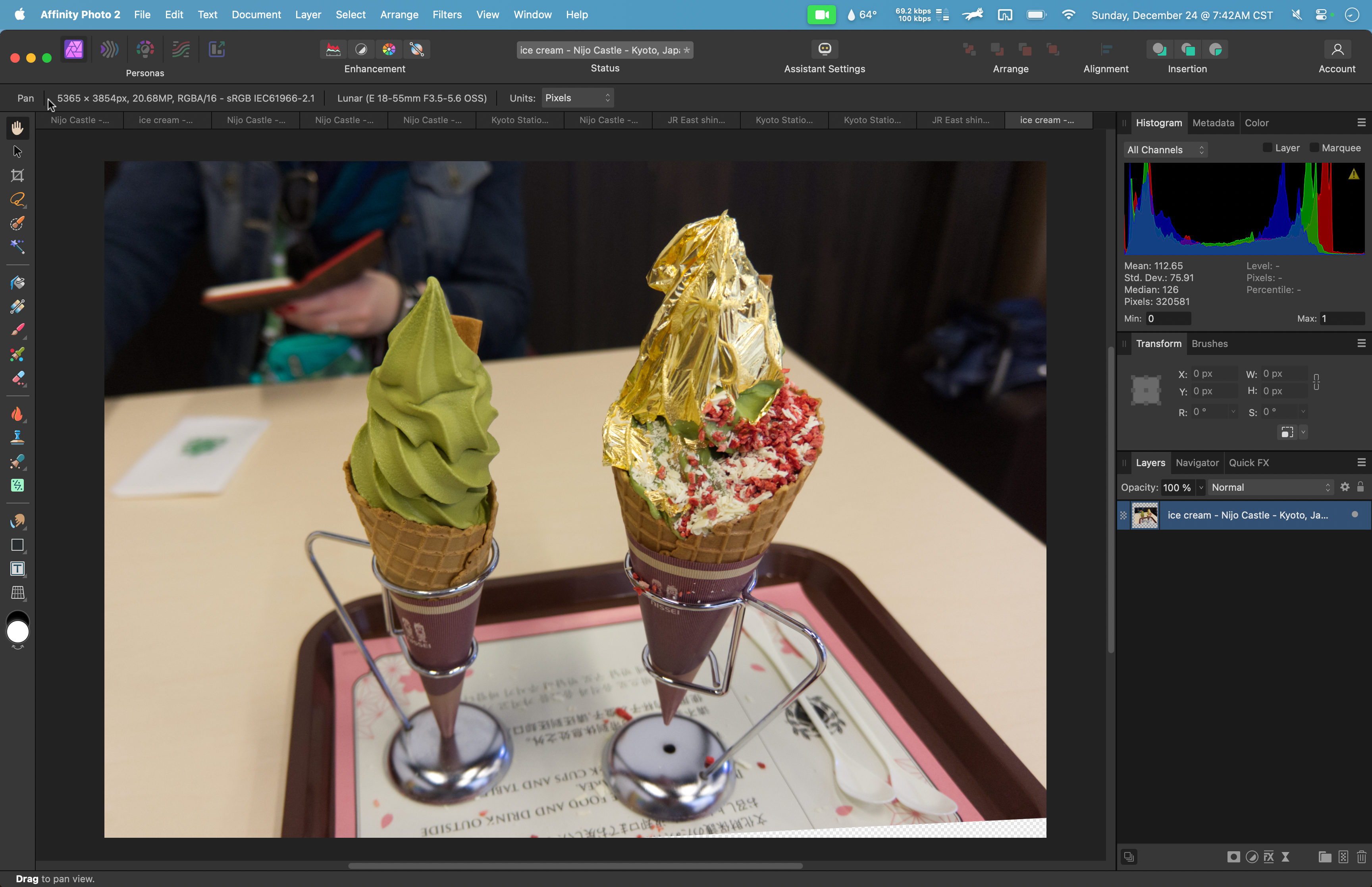Select the Burn Brush flame tool
The image size is (1372, 887).
pyautogui.click(x=17, y=414)
